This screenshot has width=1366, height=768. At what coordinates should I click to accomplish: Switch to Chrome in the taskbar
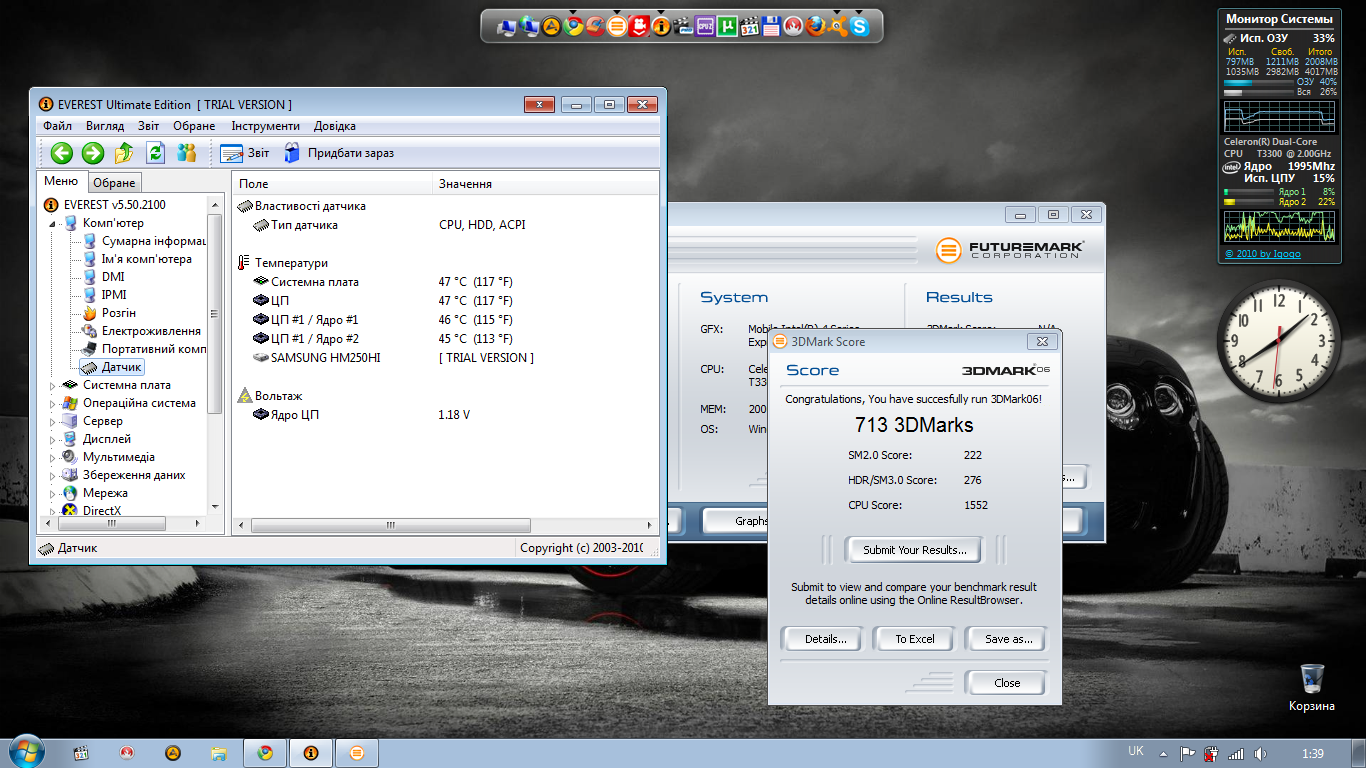pyautogui.click(x=265, y=753)
